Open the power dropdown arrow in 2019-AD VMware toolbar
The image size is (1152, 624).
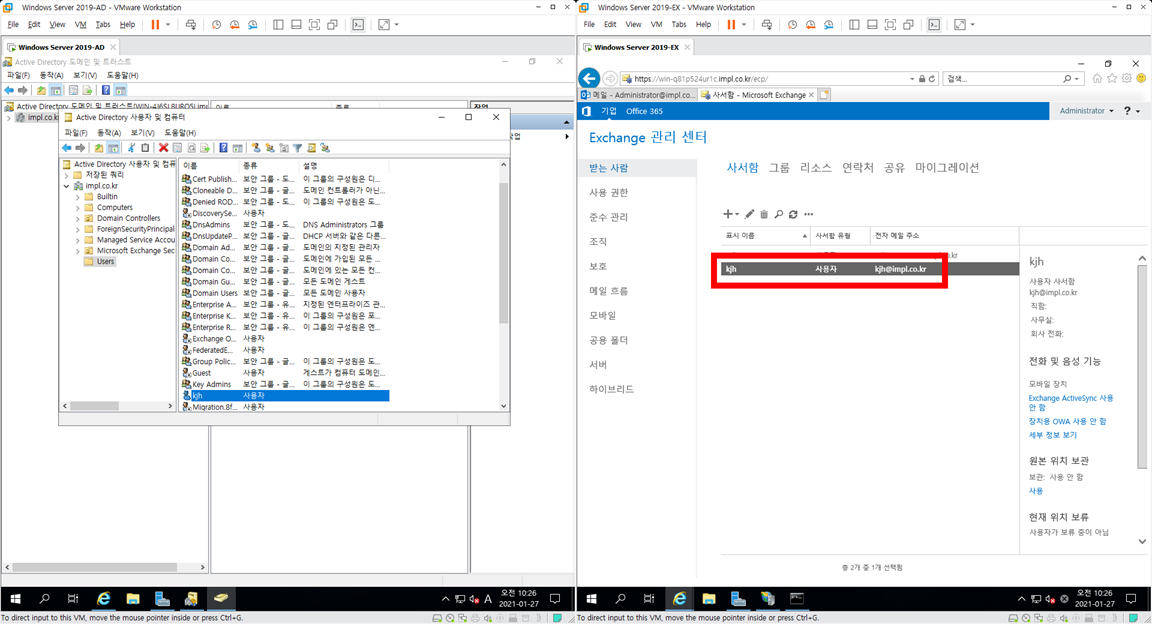click(x=168, y=24)
